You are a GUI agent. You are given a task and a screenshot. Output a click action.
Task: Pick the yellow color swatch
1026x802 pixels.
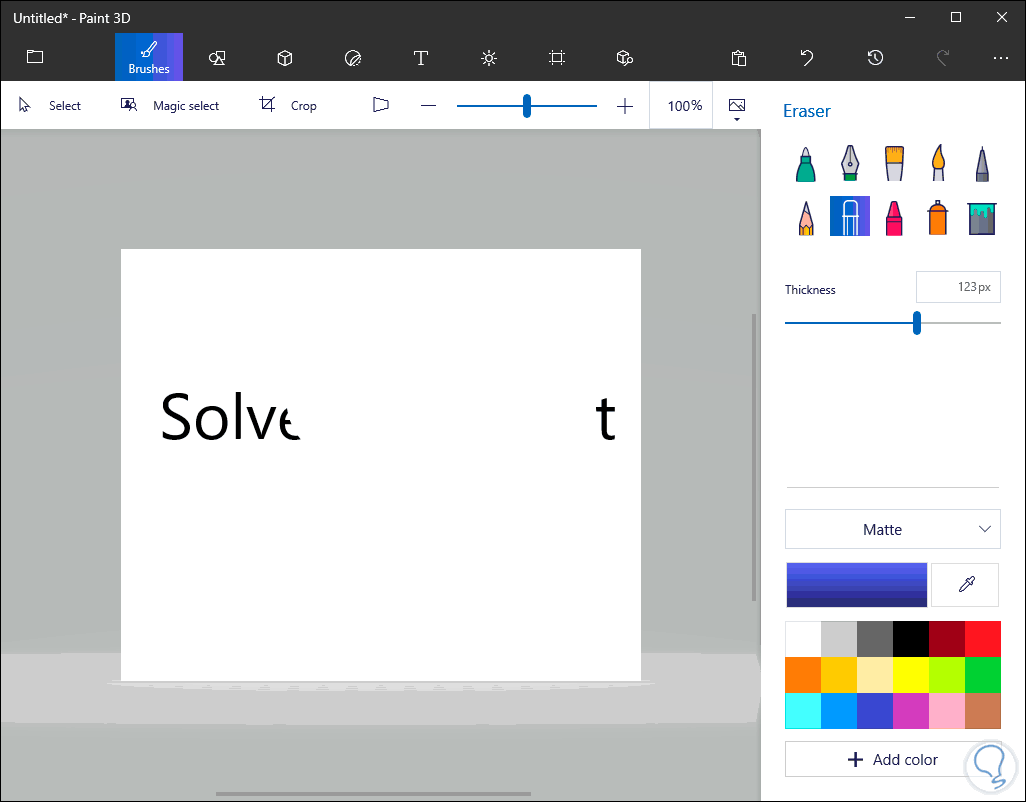910,675
